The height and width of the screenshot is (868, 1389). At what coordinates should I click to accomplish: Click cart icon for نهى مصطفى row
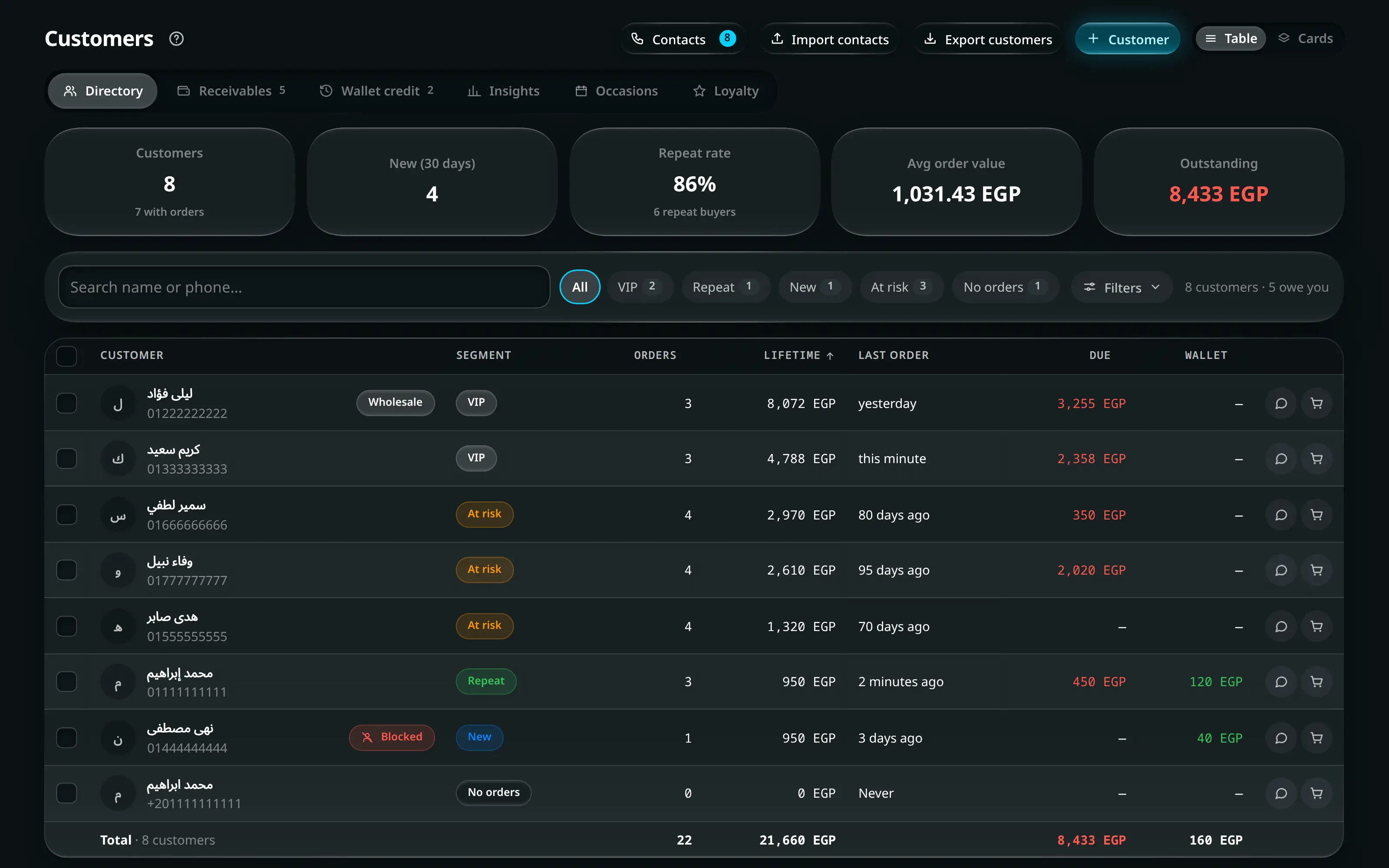click(1316, 738)
